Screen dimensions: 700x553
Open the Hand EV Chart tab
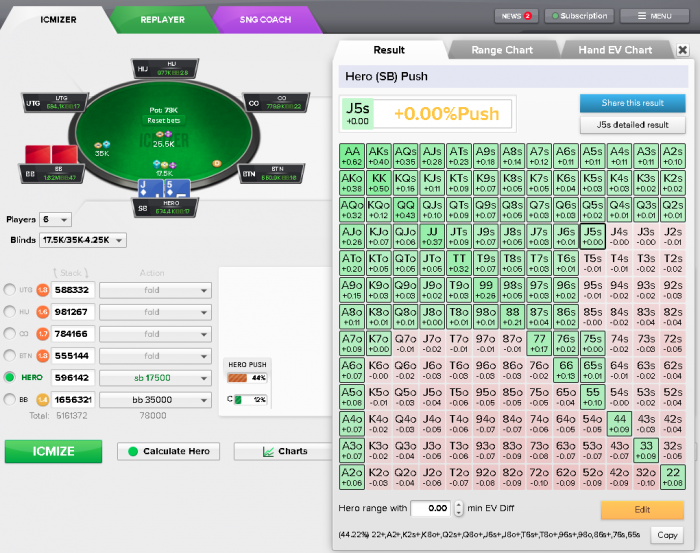point(615,50)
